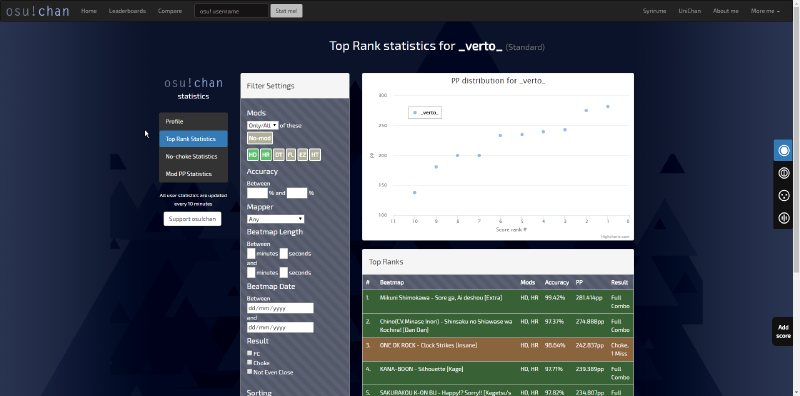Click the Result column header

tap(619, 282)
